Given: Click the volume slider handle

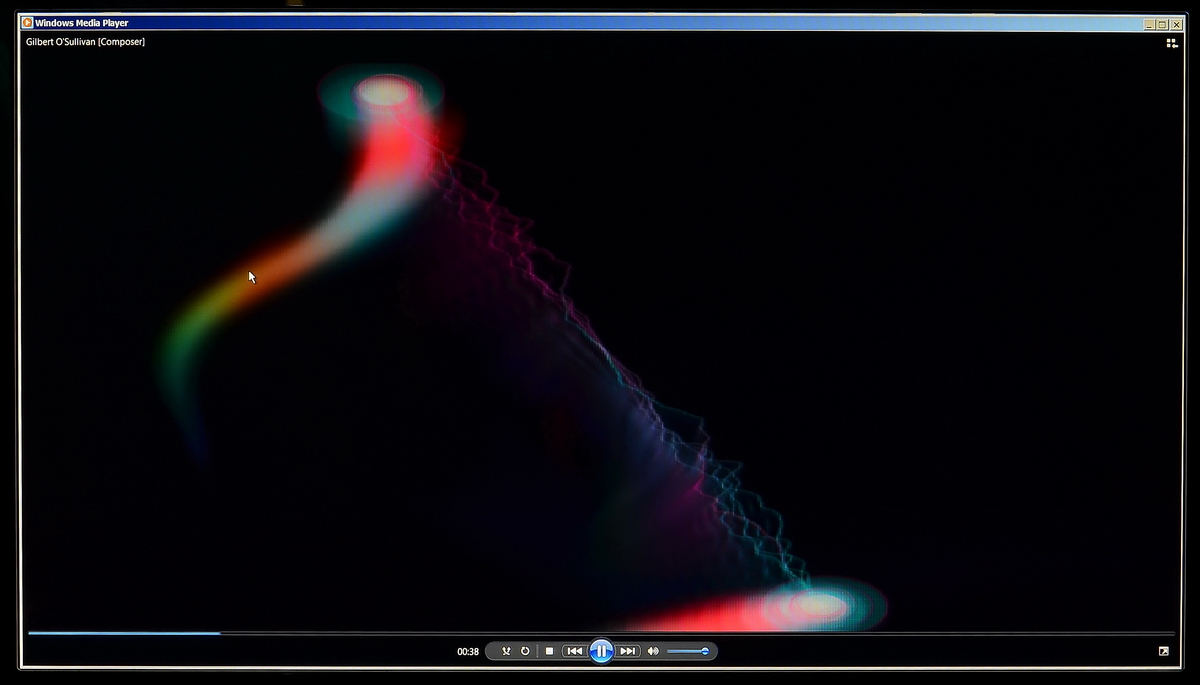Looking at the screenshot, I should pyautogui.click(x=705, y=651).
